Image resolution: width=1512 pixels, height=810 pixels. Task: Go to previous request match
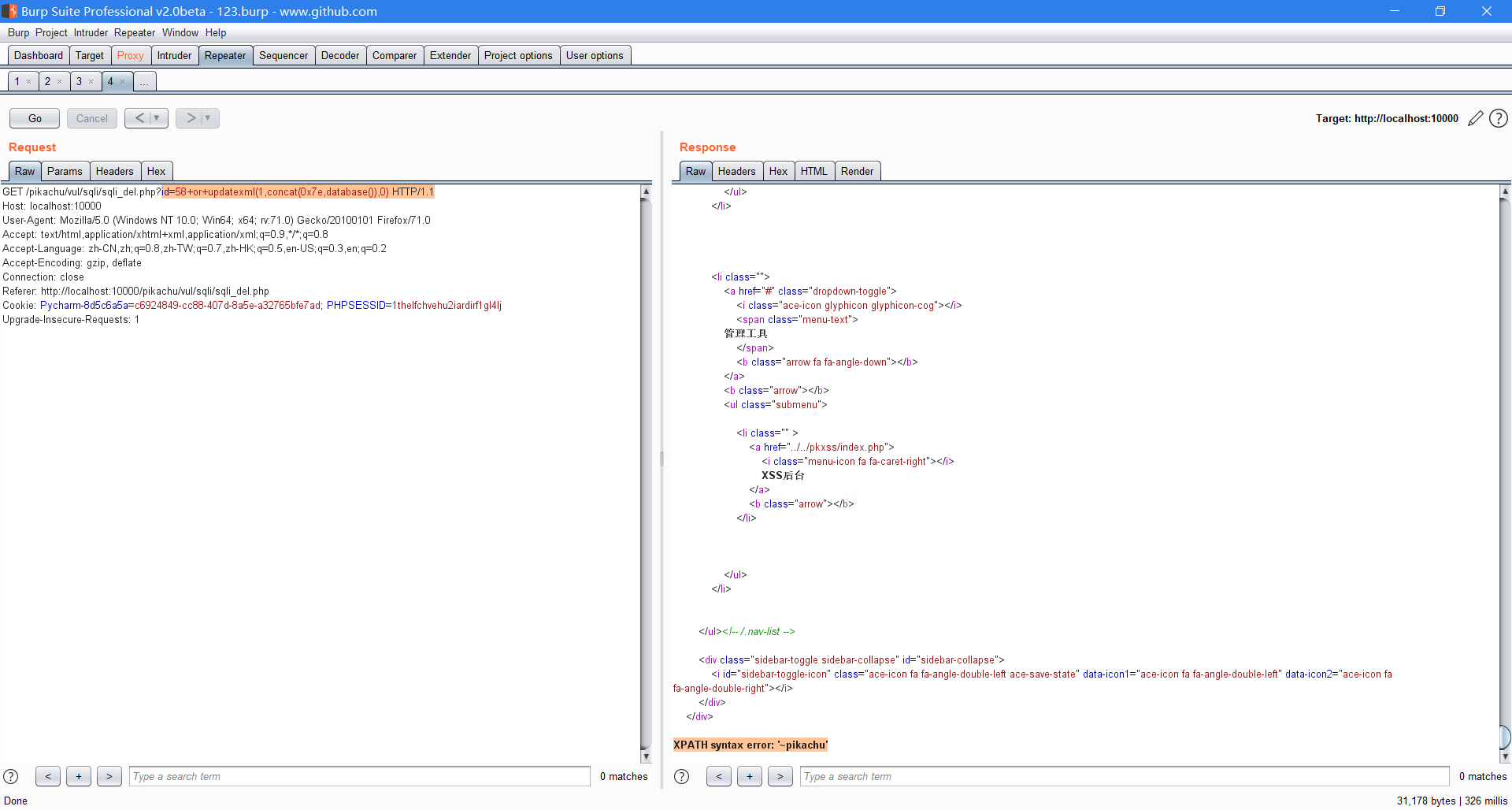[x=48, y=776]
